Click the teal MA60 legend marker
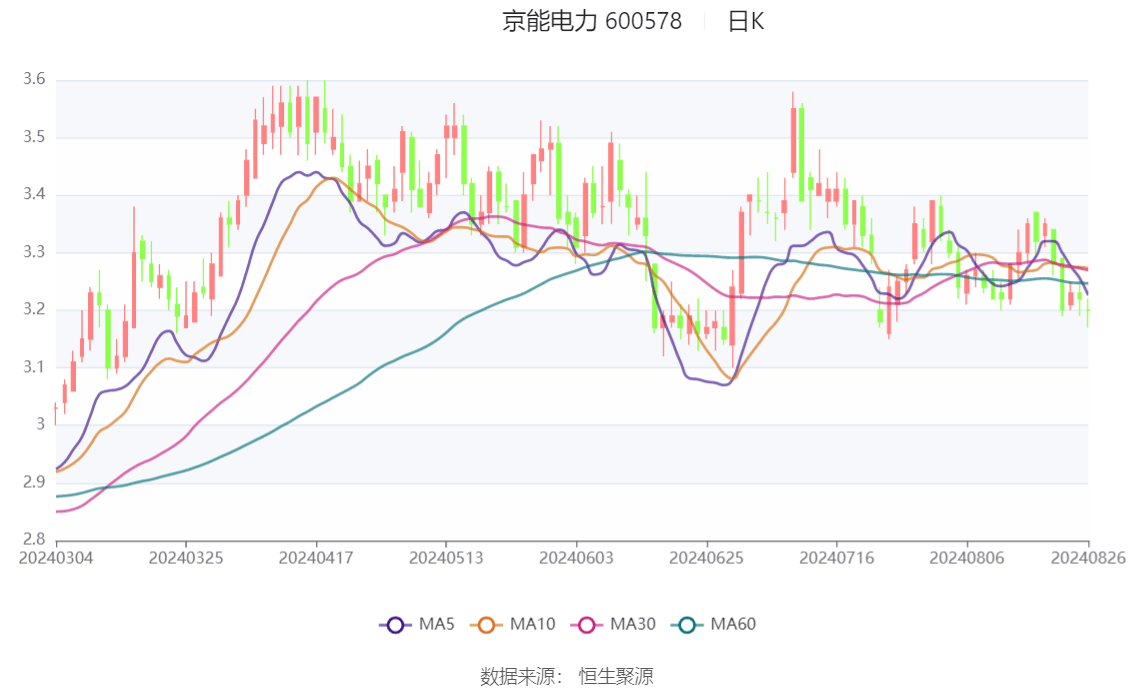 tap(687, 625)
